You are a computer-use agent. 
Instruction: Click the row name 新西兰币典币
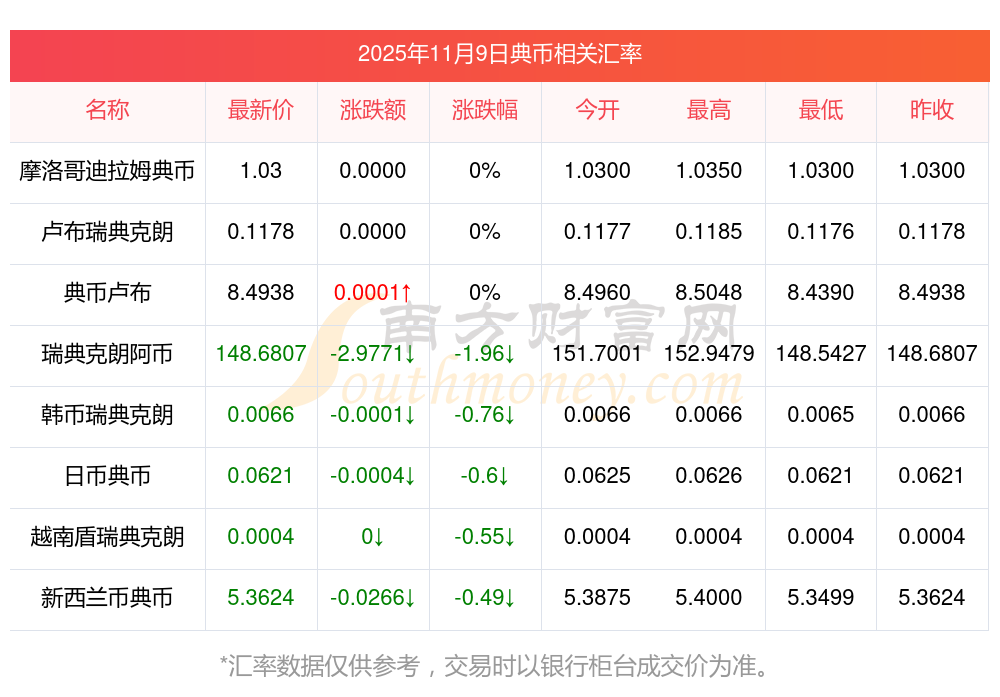tap(107, 598)
